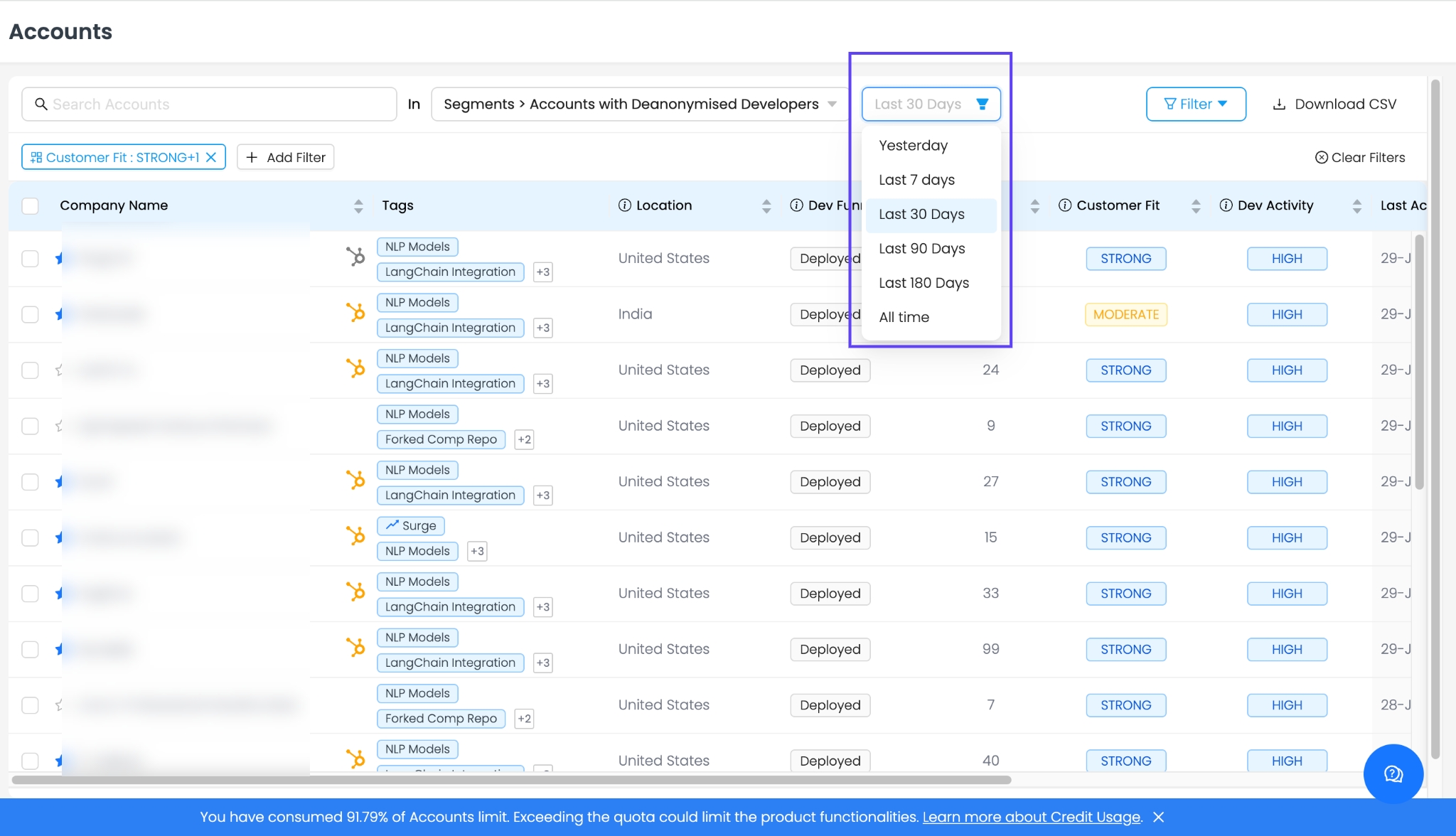Click the Last 30 Days date dropdown
The image size is (1456, 836).
pyautogui.click(x=930, y=104)
